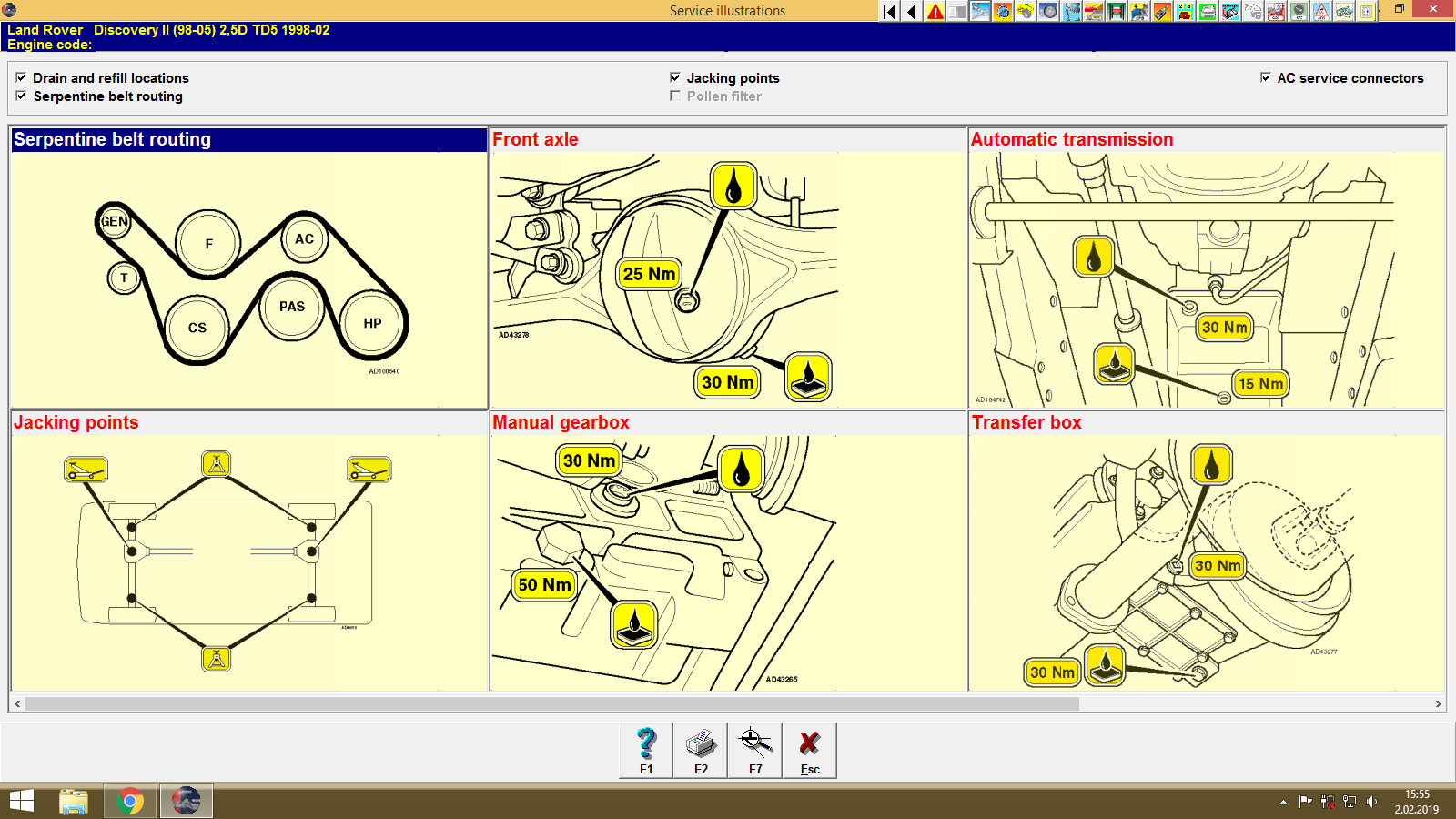Screen dimensions: 1456x819
Task: Click the diagnostic key programming toolbar icon
Action: [1161, 10]
